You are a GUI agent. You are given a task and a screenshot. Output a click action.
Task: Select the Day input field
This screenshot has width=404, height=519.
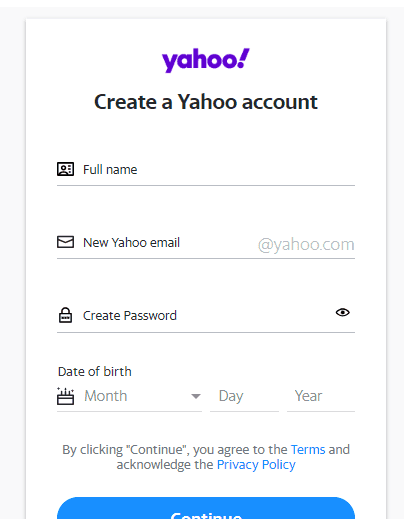244,396
